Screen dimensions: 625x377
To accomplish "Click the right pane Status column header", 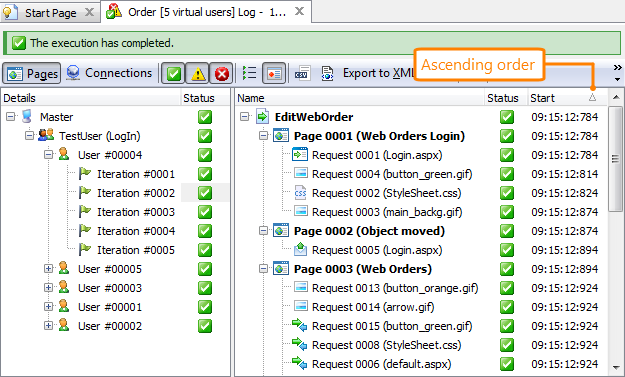I will [505, 98].
